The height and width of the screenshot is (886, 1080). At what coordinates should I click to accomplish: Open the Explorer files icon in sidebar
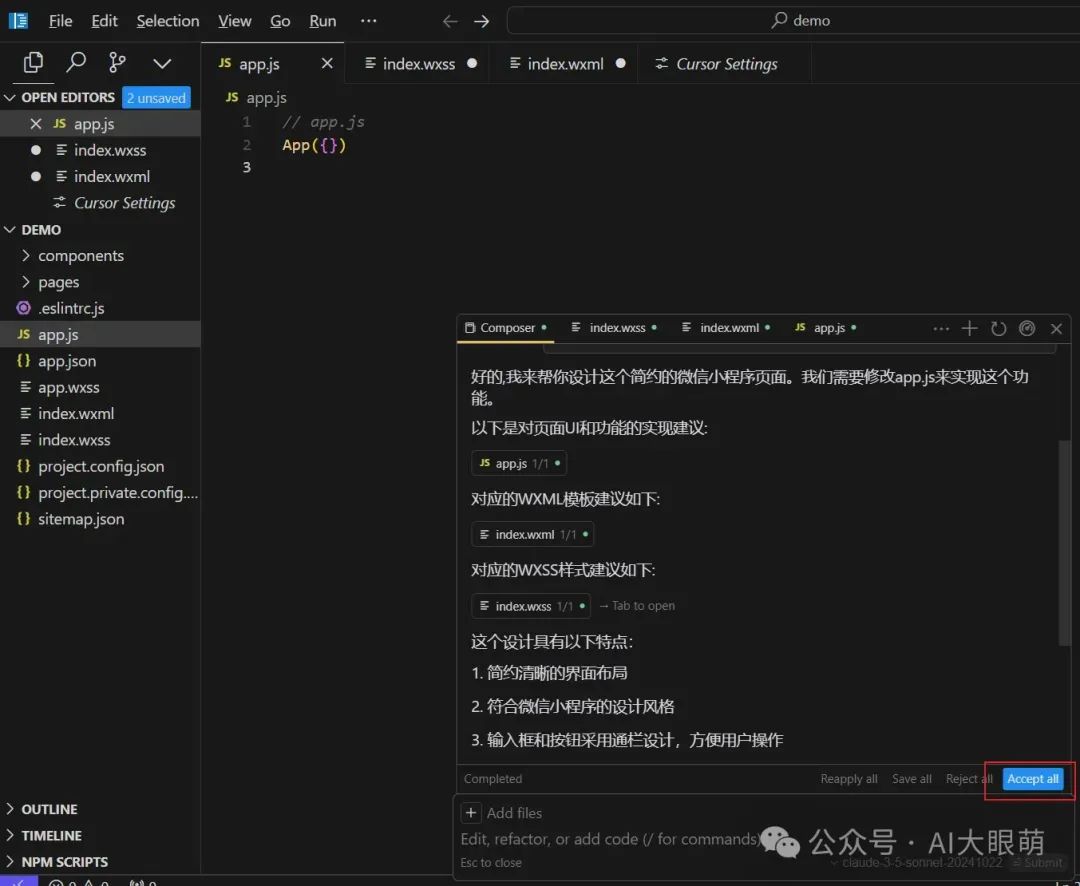[x=33, y=63]
